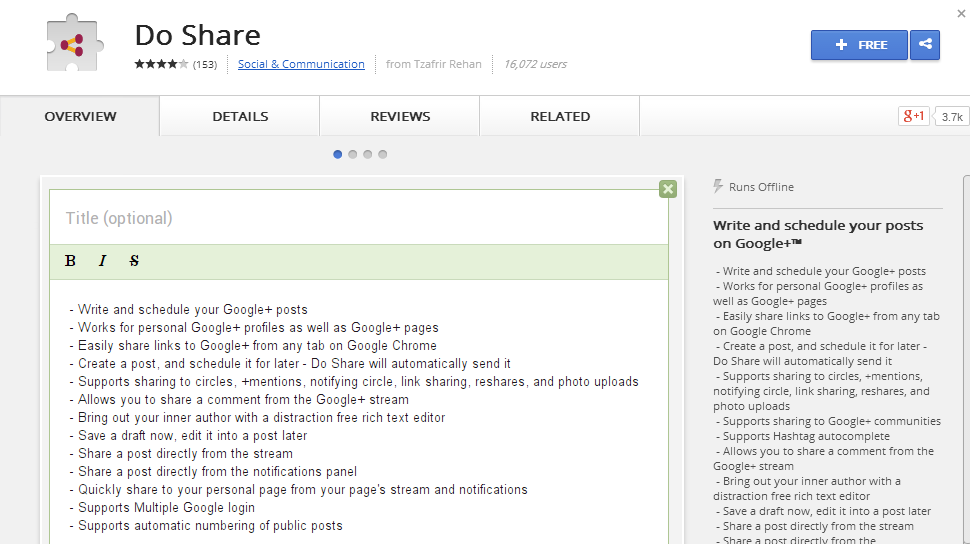Click the blue share icon button
This screenshot has height=544, width=970.
pyautogui.click(x=925, y=45)
